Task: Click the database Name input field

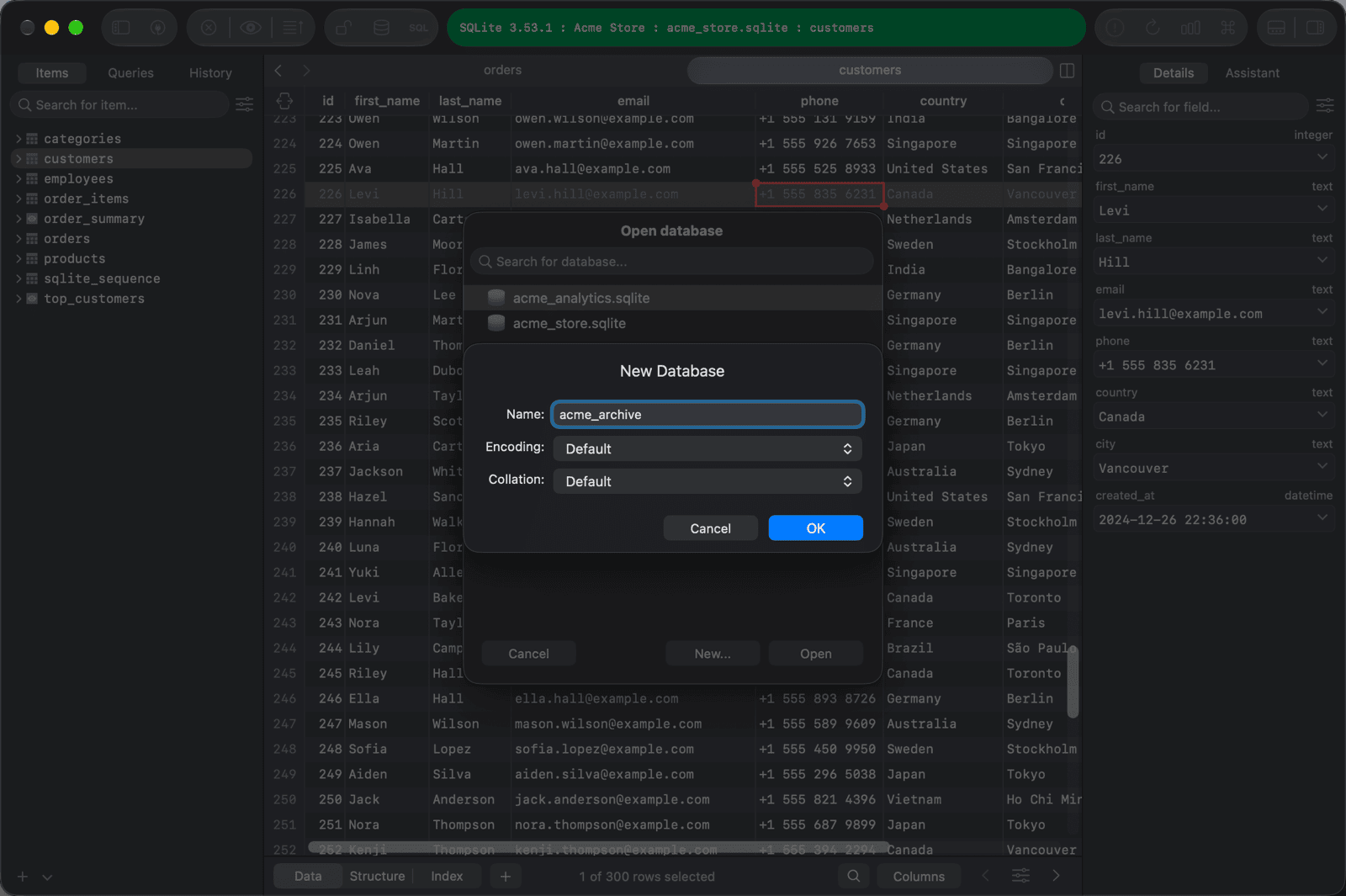Action: [707, 415]
